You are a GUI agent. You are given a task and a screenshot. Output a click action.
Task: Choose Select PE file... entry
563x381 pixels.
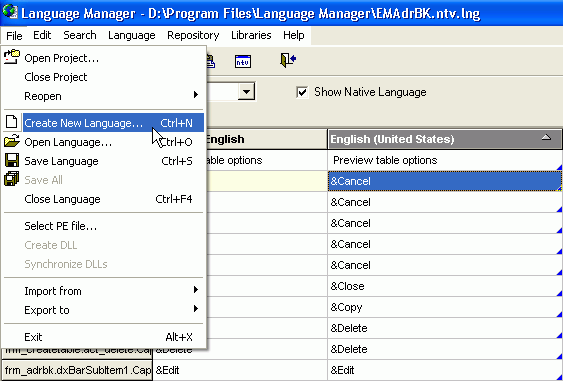pyautogui.click(x=104, y=226)
